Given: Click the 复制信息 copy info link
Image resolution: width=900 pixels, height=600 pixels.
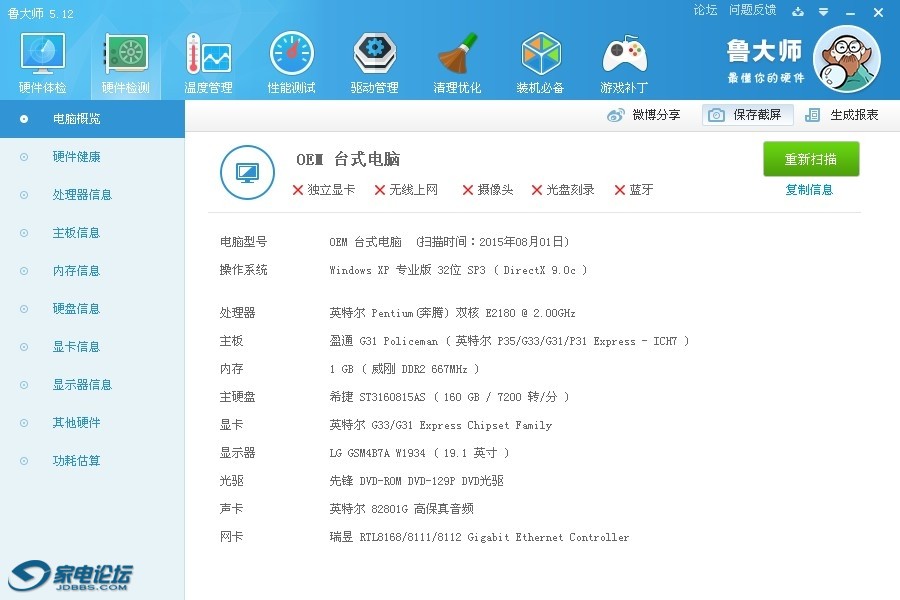Looking at the screenshot, I should click(x=809, y=190).
